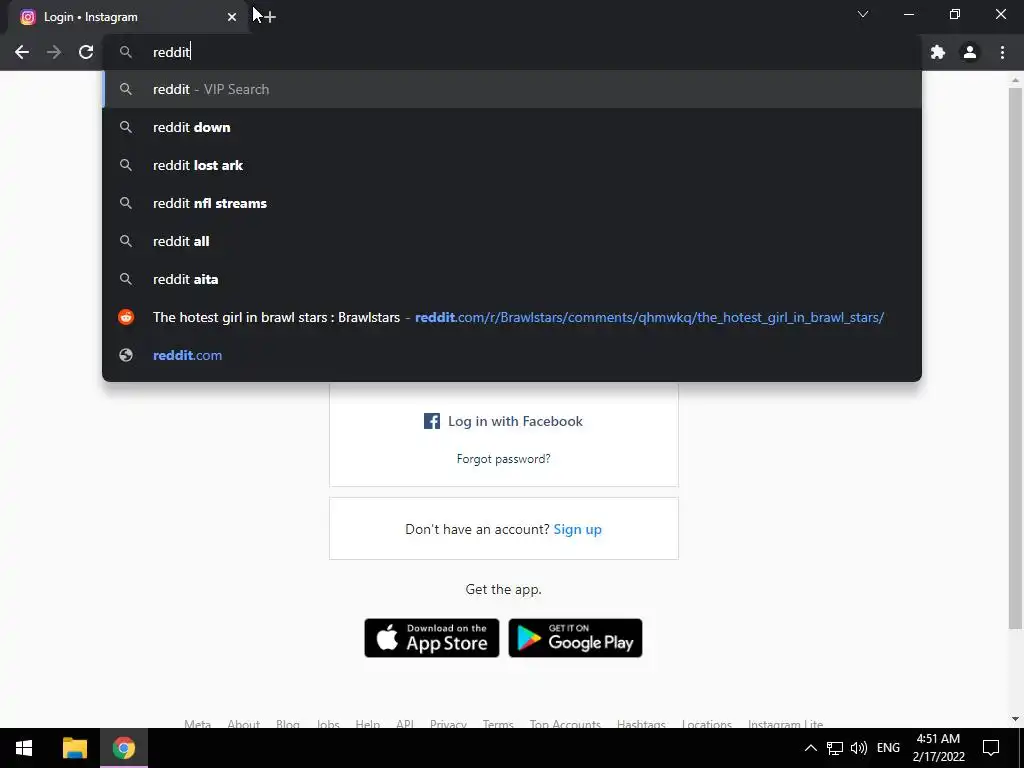
Task: Reload the page with the refresh icon
Action: coord(86,52)
